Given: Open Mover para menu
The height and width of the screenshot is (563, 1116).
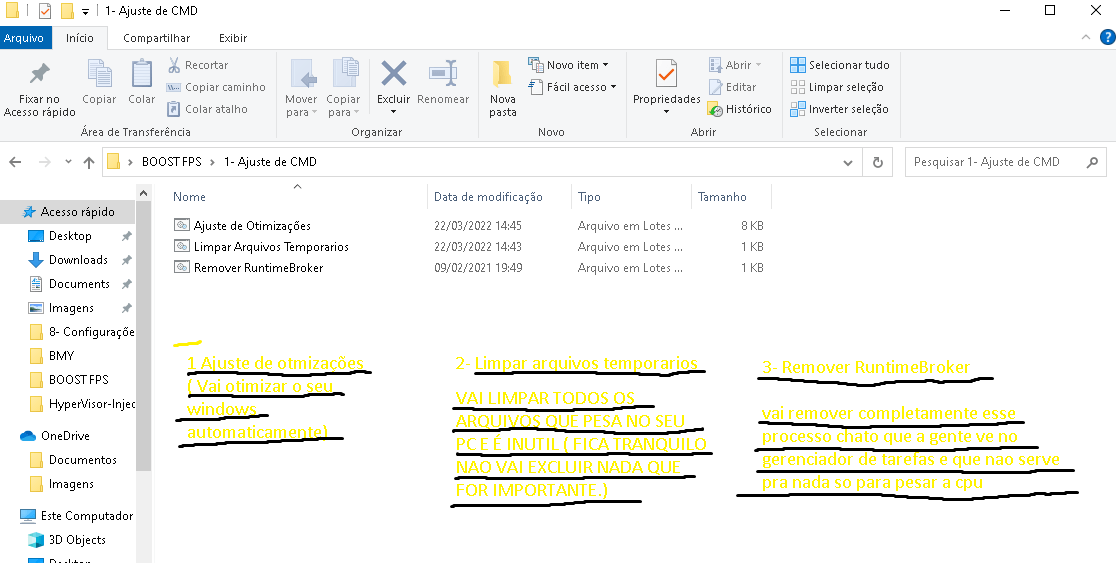Looking at the screenshot, I should point(301,88).
